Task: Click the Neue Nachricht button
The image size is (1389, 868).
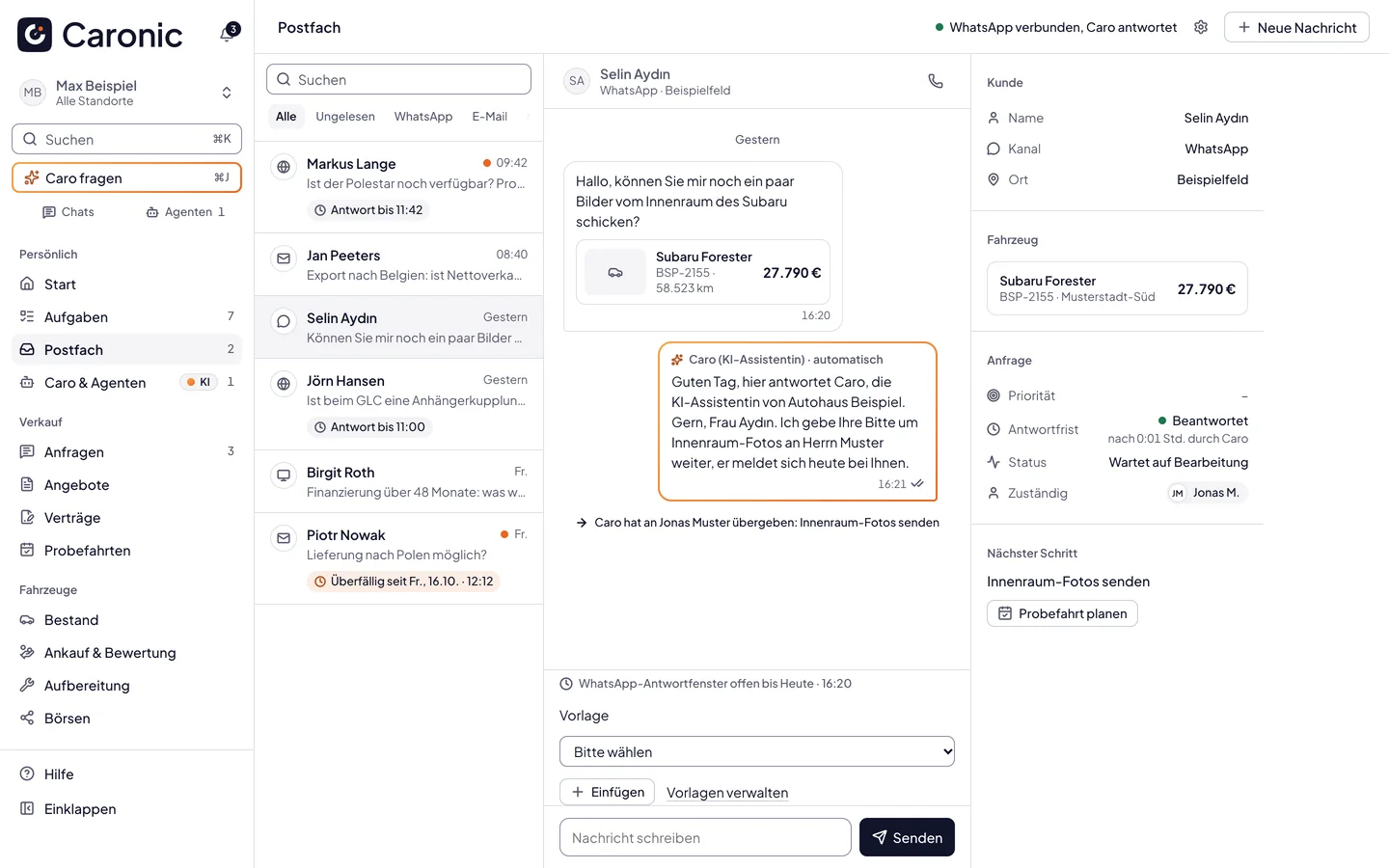Action: coord(1296,27)
